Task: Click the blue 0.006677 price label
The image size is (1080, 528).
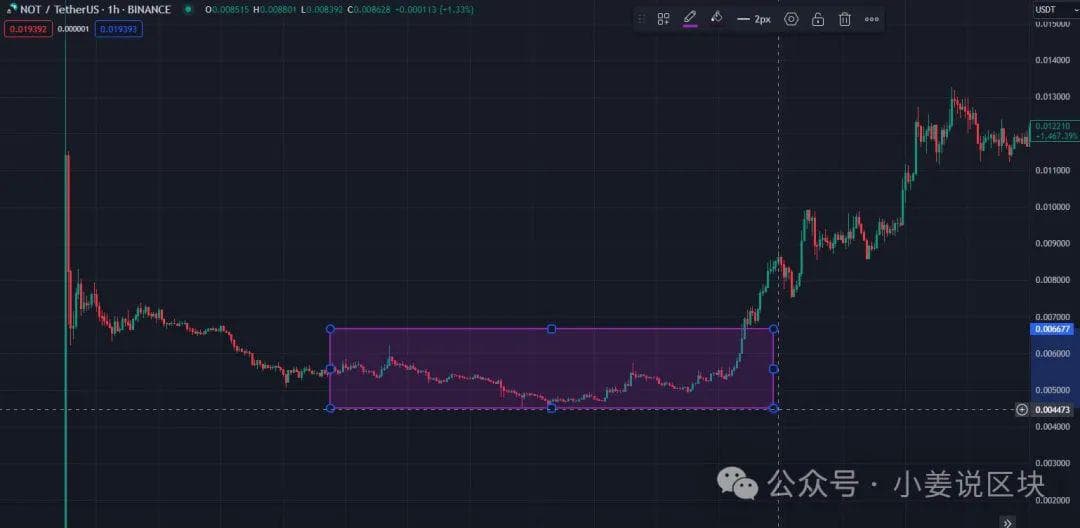Action: coord(1054,328)
